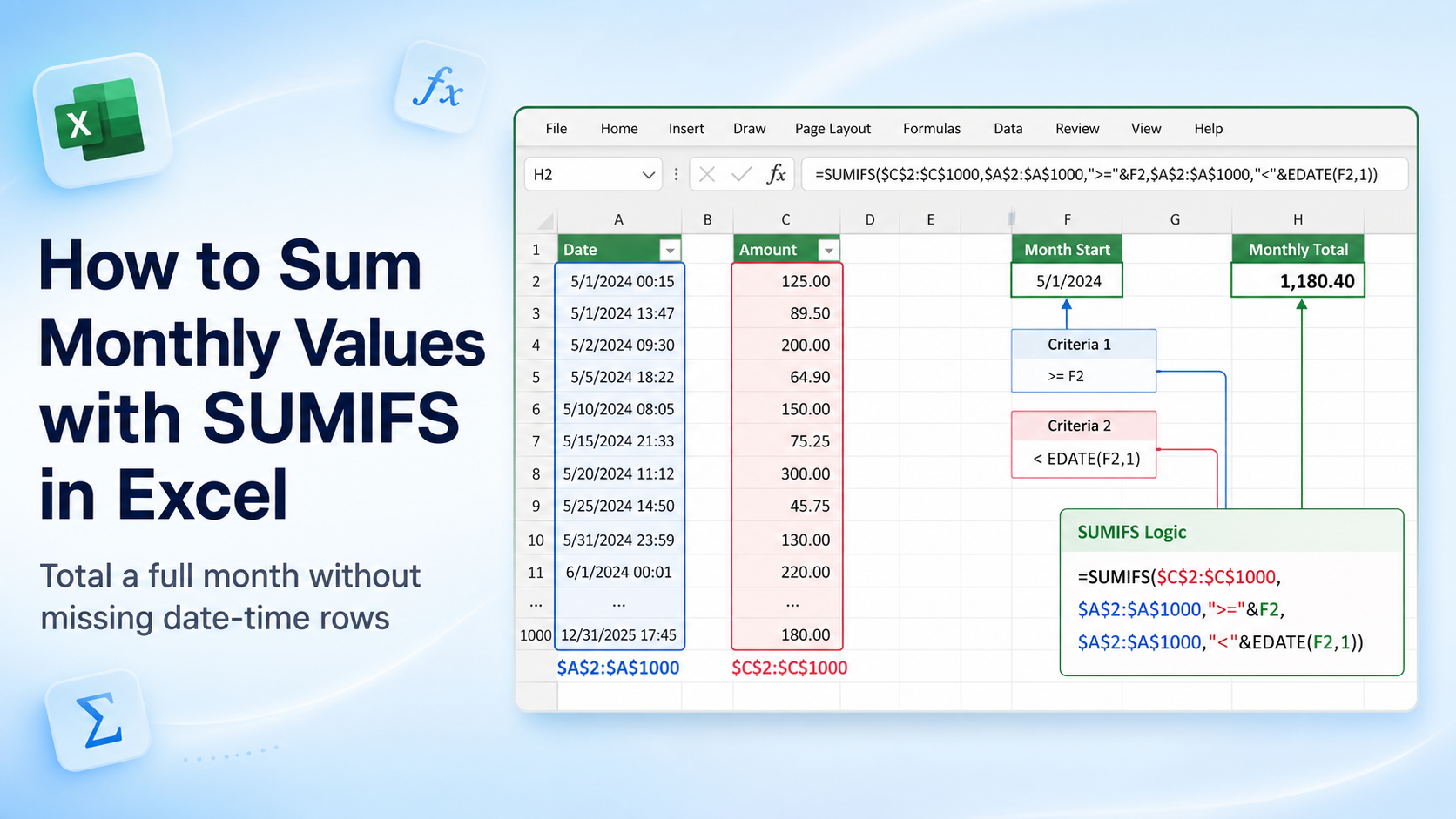Click cell with 5/1/2024 00:15
The image size is (1456, 819).
(620, 281)
